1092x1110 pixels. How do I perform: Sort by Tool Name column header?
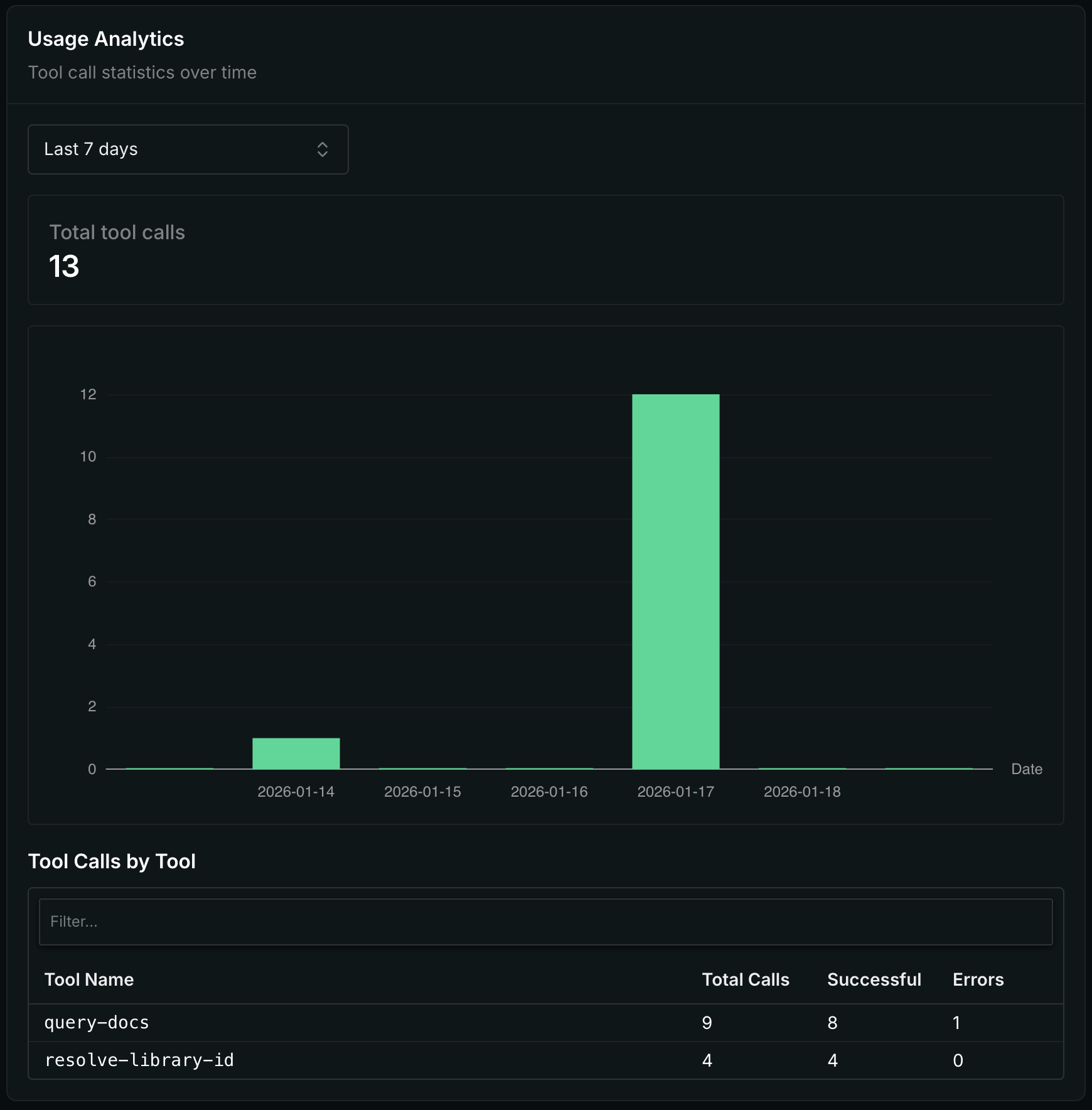point(89,979)
